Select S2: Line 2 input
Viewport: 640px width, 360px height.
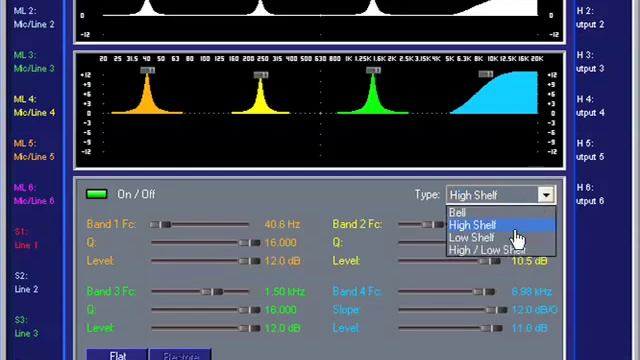click(x=26, y=282)
